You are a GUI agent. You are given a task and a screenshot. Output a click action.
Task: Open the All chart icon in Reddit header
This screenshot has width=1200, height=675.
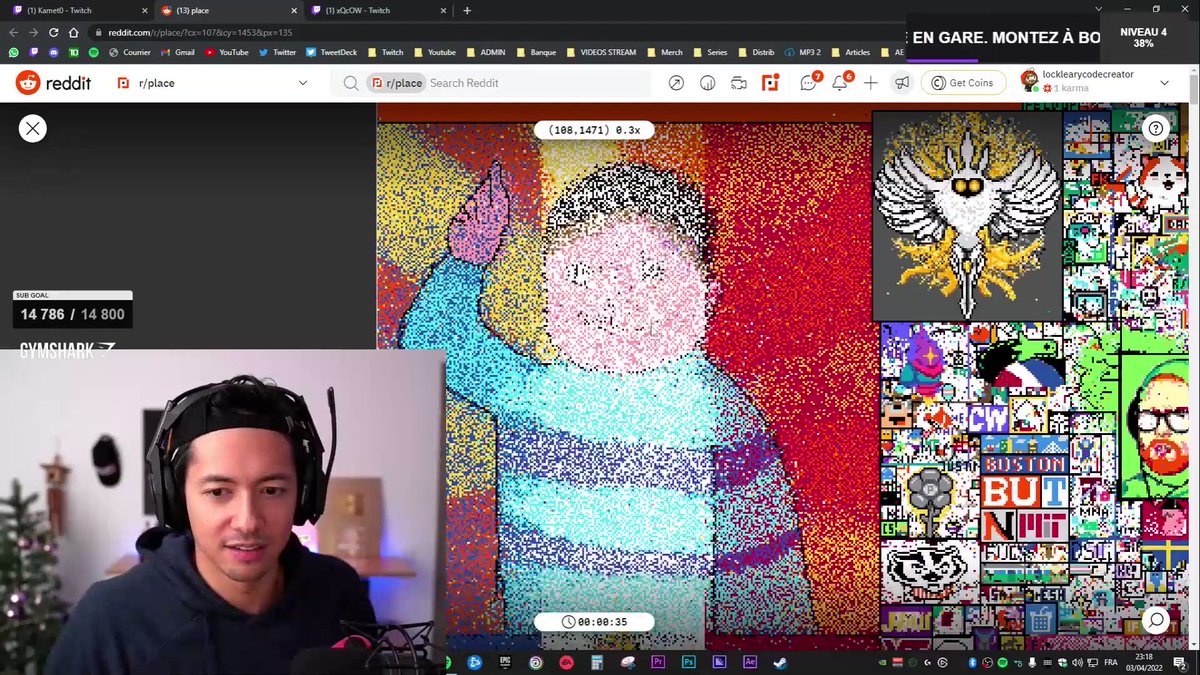[x=708, y=83]
